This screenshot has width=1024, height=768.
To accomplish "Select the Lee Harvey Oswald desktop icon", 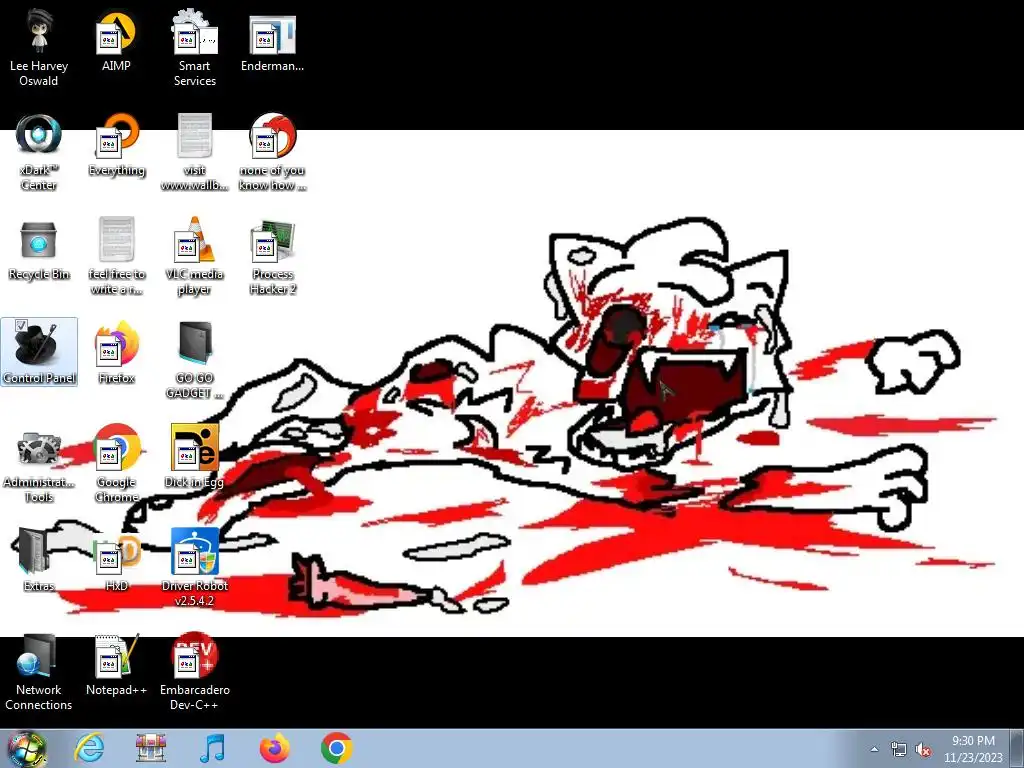I will pos(39,50).
